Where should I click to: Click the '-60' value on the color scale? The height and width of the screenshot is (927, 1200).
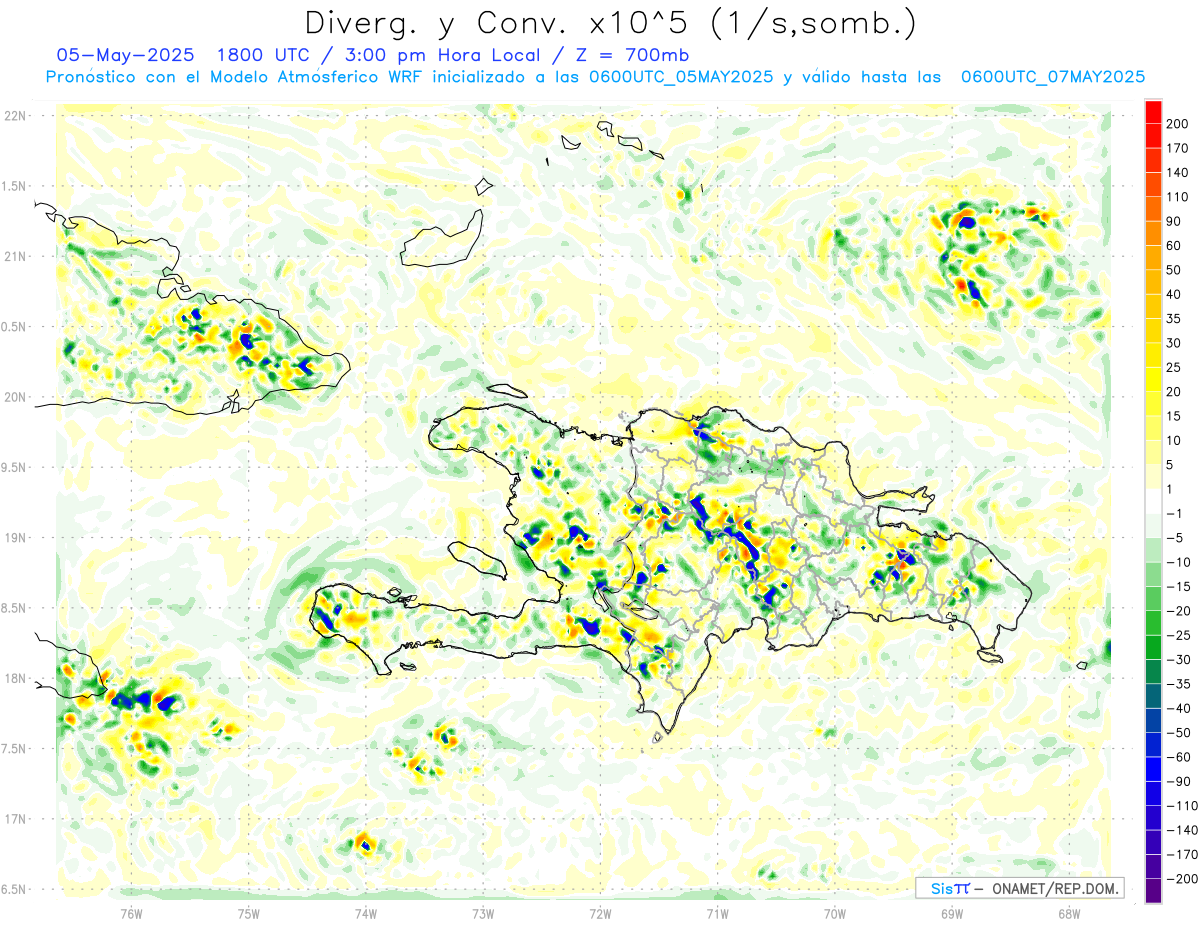[1178, 757]
